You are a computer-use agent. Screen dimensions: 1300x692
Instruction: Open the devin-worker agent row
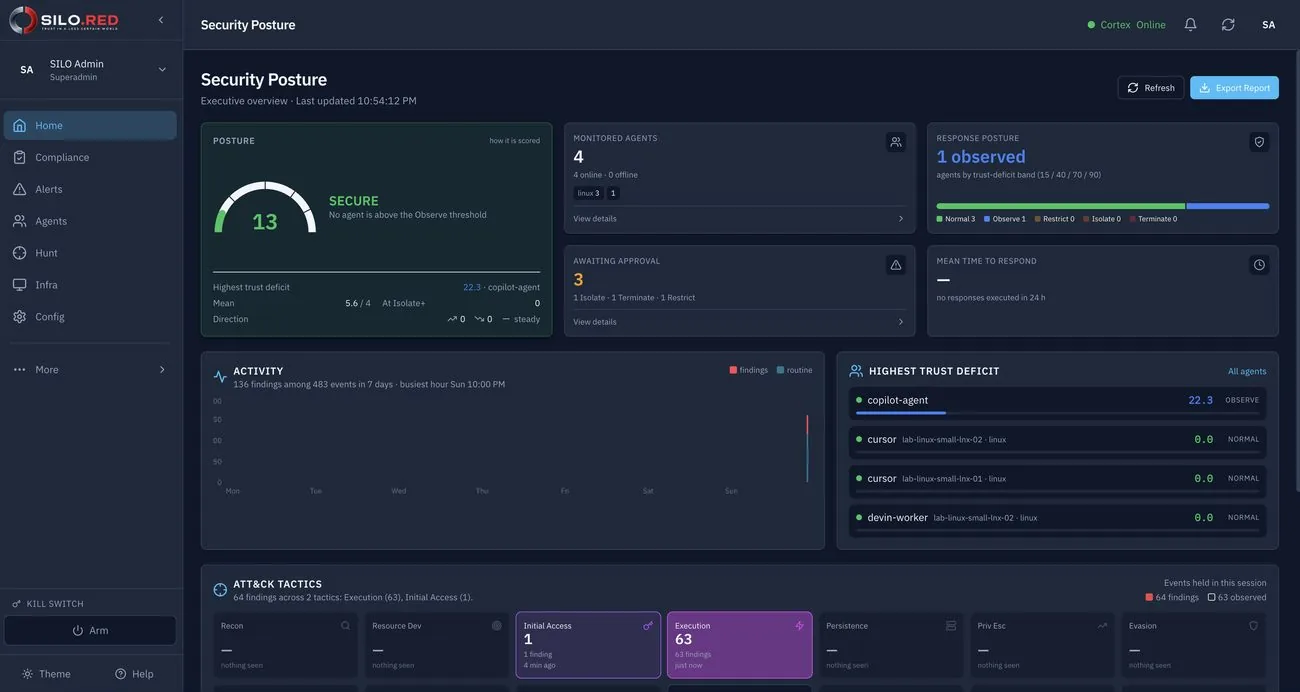tap(1057, 519)
